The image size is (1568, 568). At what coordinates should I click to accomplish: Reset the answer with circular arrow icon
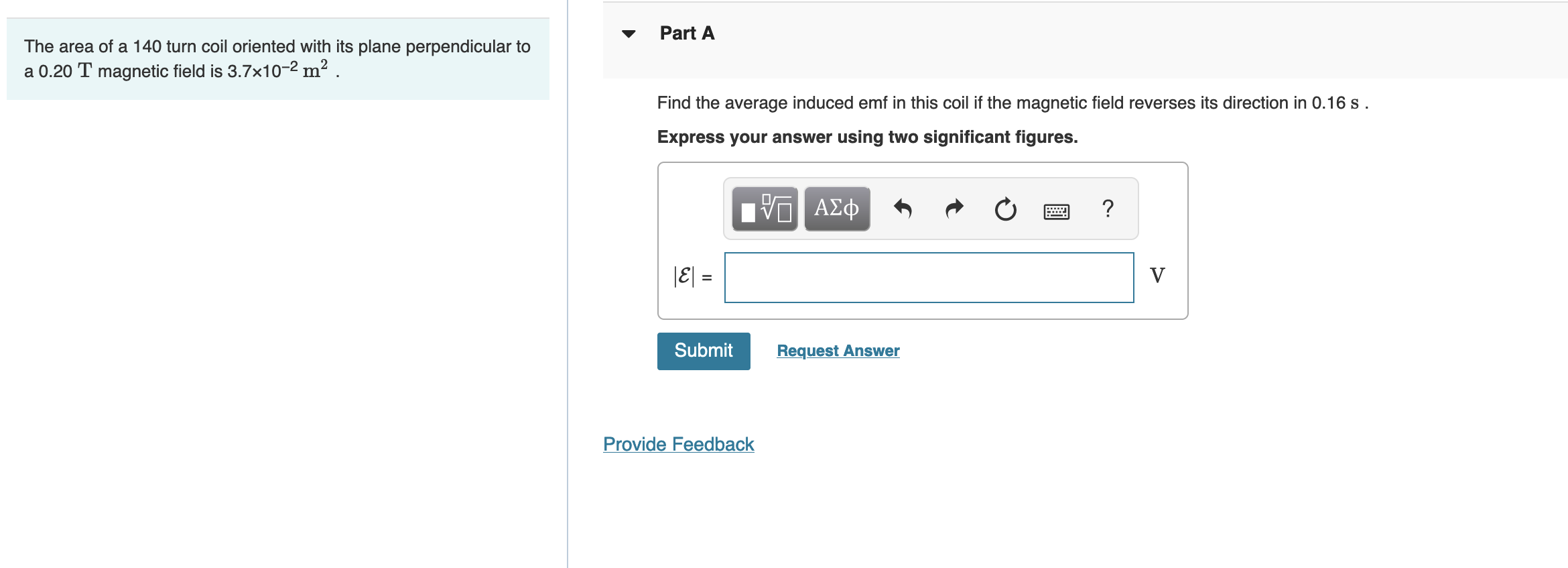click(x=1005, y=209)
